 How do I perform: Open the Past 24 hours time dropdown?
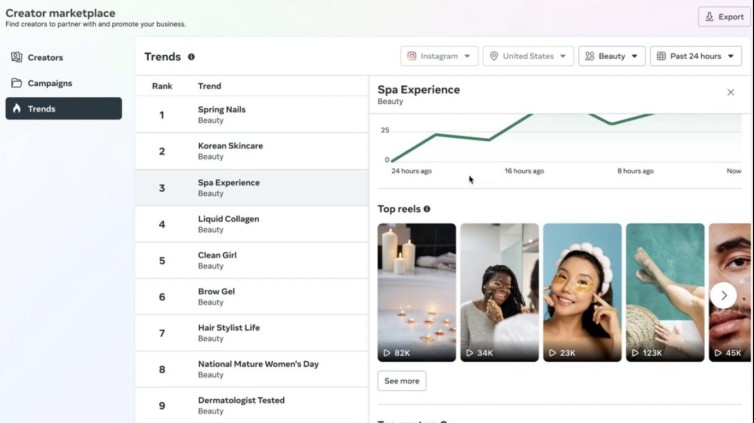click(696, 56)
